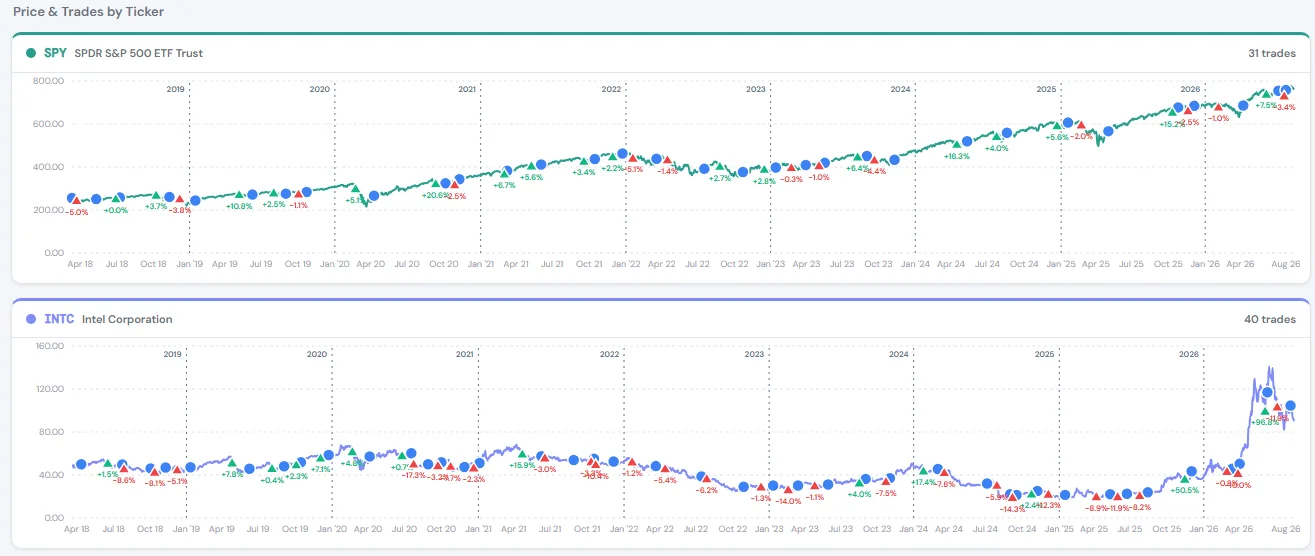The height and width of the screenshot is (556, 1315).
Task: Select the -5.0% red triangle on SPY chart
Action: click(x=77, y=201)
